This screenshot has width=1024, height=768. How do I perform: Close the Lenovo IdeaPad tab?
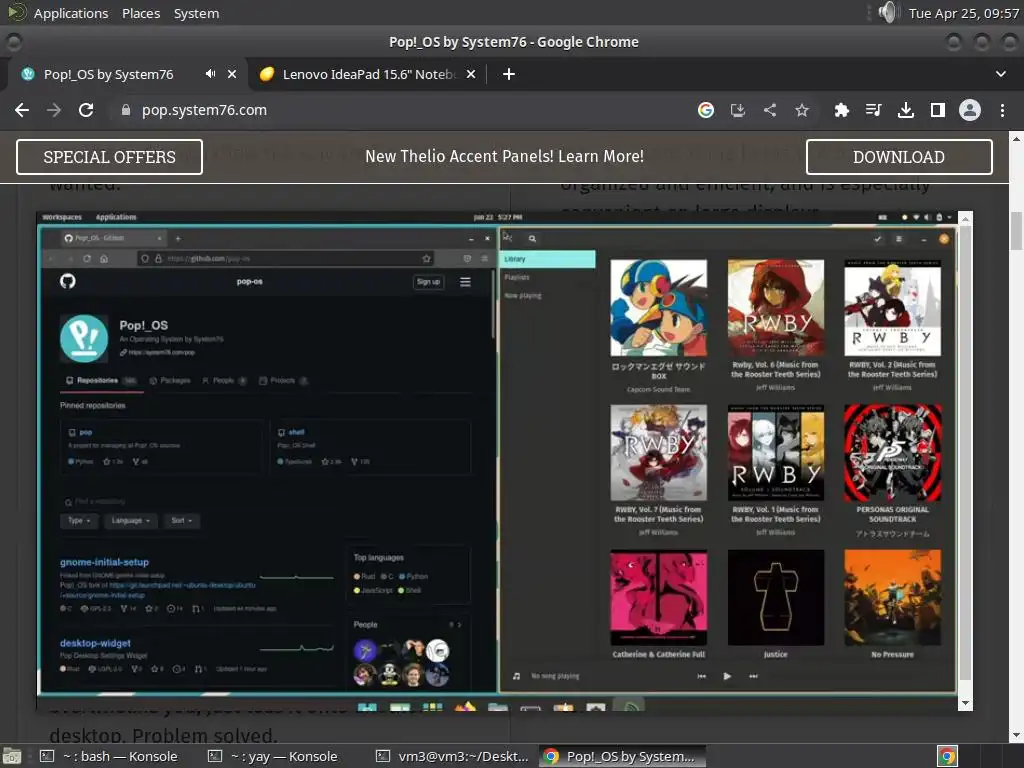click(471, 74)
